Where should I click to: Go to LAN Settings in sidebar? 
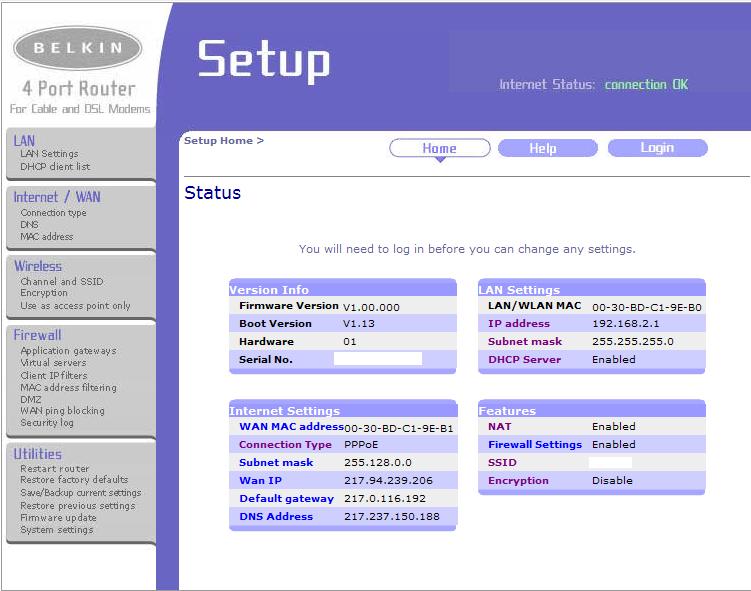tap(49, 154)
